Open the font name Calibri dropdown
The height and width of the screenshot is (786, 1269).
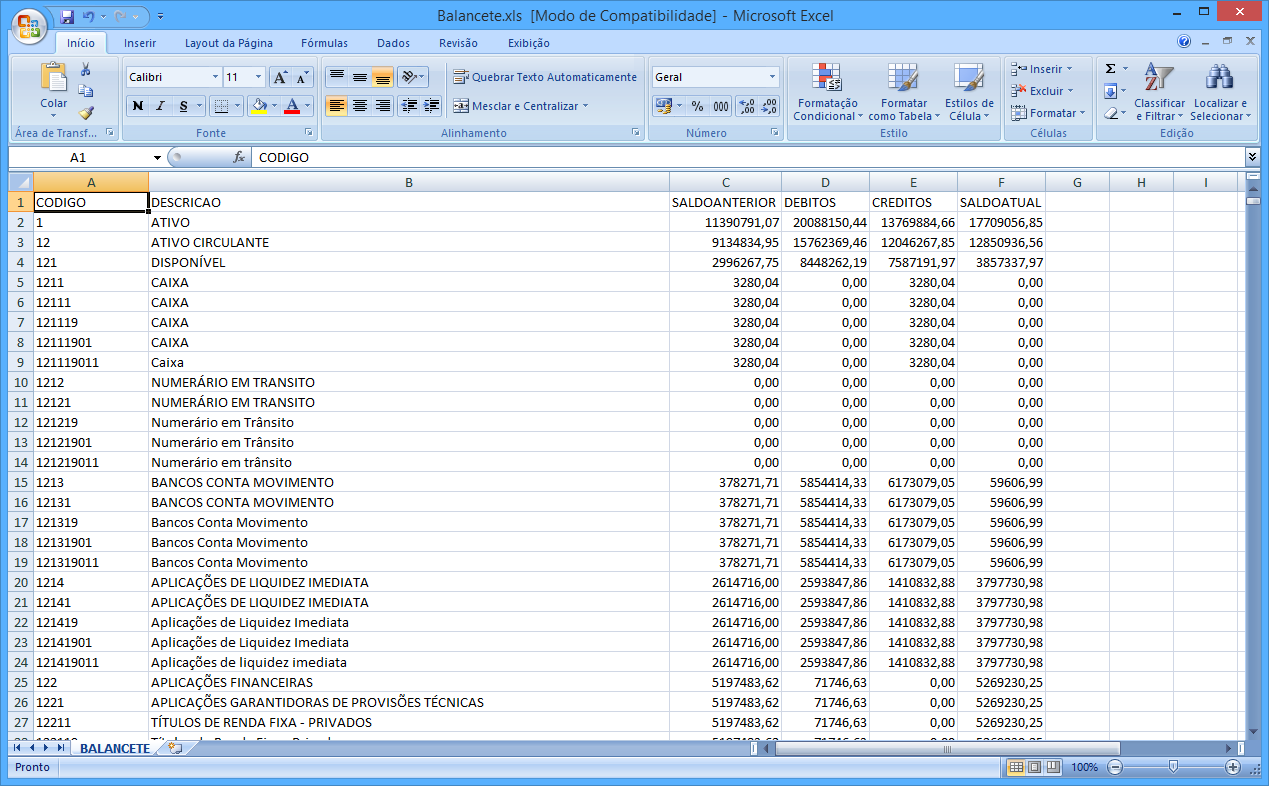click(x=215, y=77)
